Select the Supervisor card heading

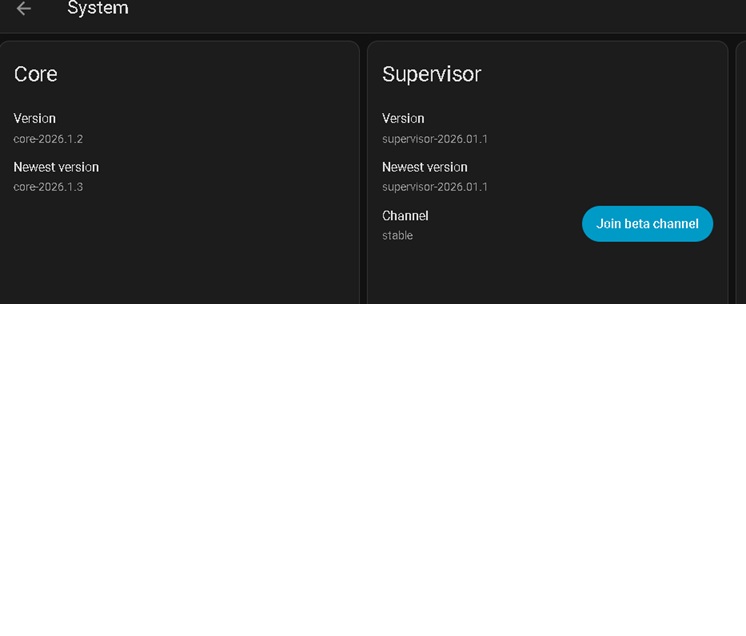click(431, 74)
